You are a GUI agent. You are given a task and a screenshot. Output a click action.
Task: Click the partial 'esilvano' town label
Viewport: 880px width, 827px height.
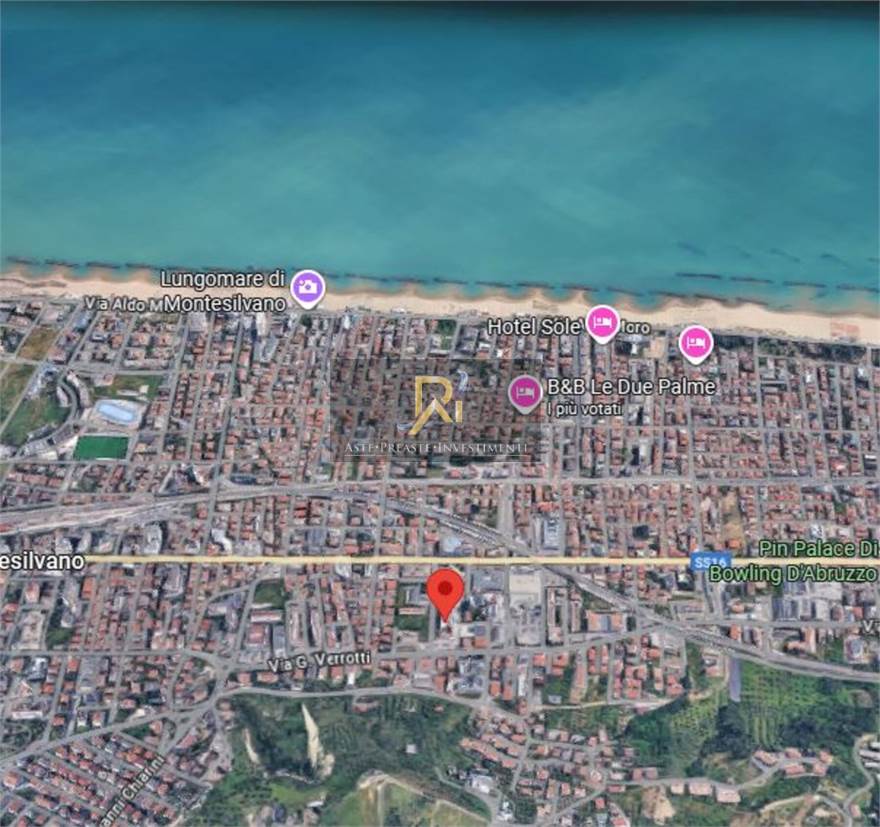(42, 562)
